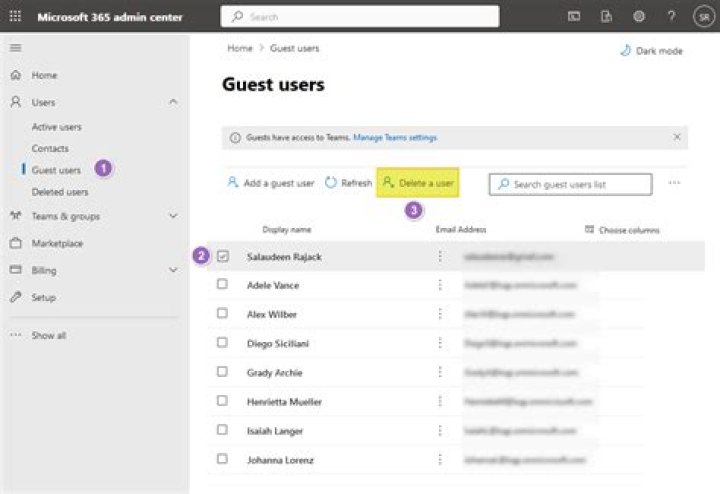Select Guest users in sidebar
720x494 pixels.
(56, 170)
